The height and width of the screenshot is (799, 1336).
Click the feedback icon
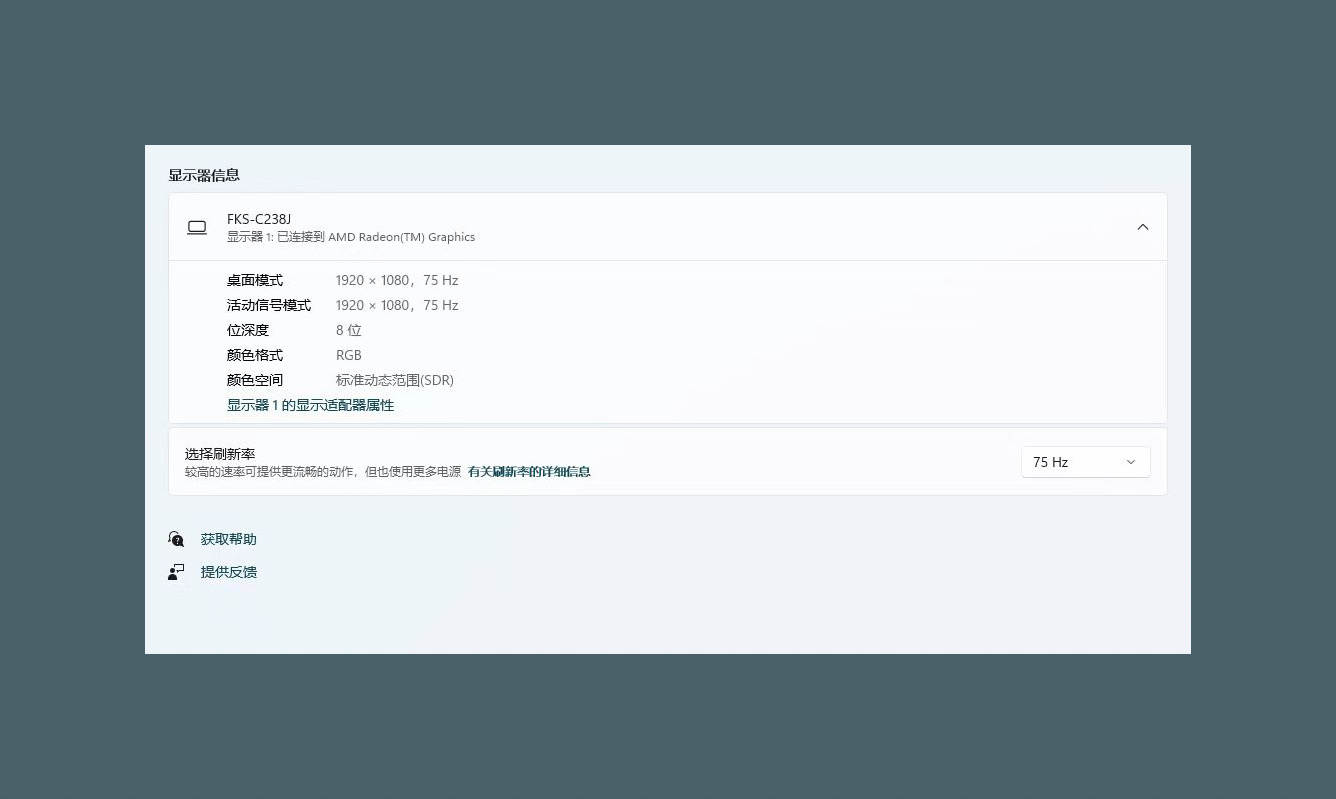tap(176, 572)
